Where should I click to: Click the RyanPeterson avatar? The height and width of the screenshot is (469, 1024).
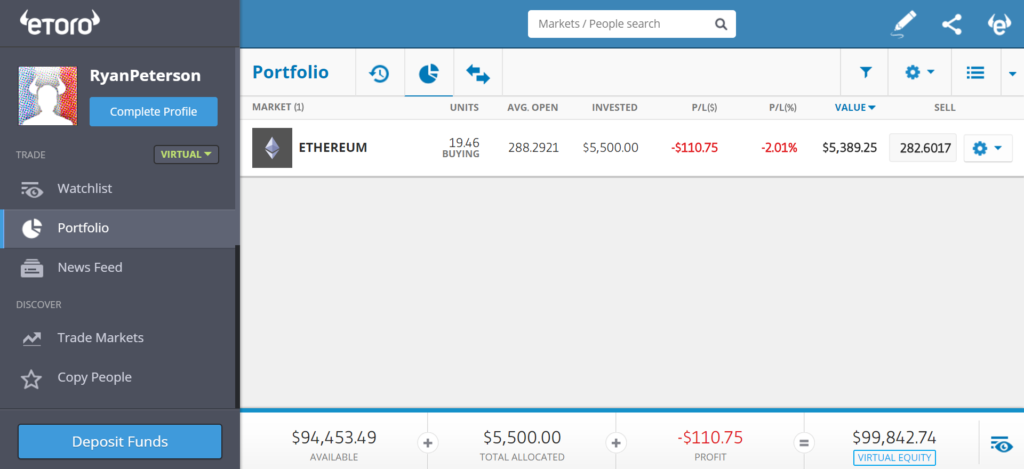[x=48, y=95]
